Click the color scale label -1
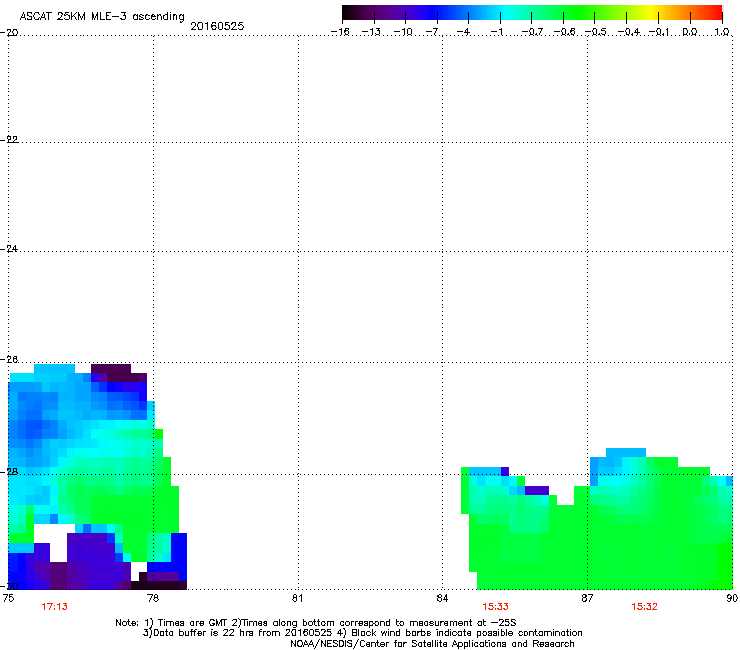 497,32
